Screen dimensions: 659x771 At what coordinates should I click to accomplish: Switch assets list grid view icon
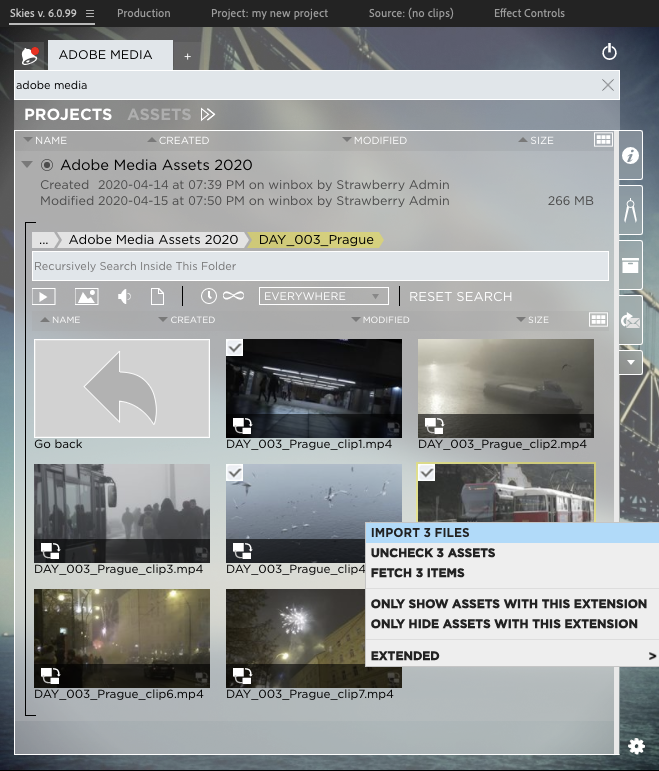pos(598,320)
